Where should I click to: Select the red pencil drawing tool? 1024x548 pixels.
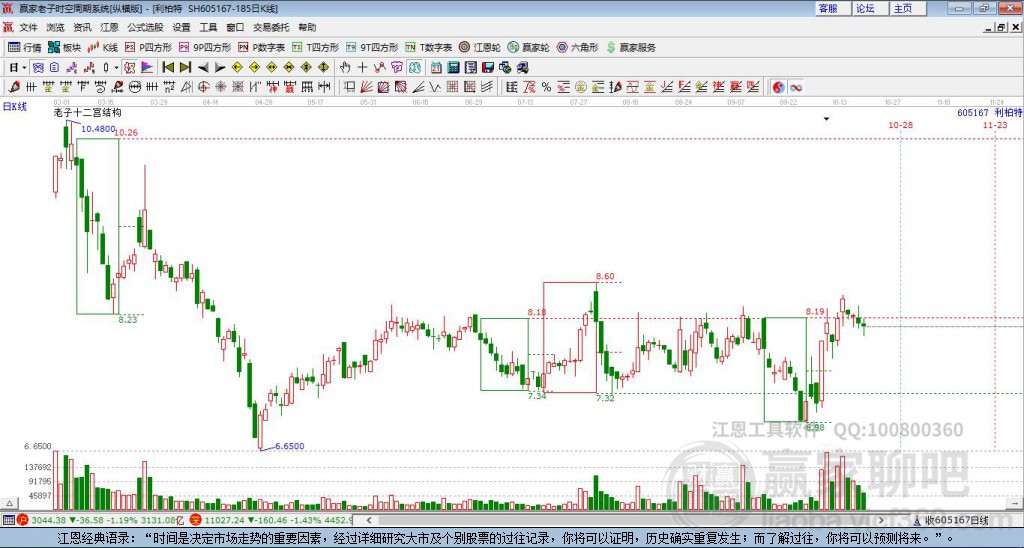click(x=14, y=87)
